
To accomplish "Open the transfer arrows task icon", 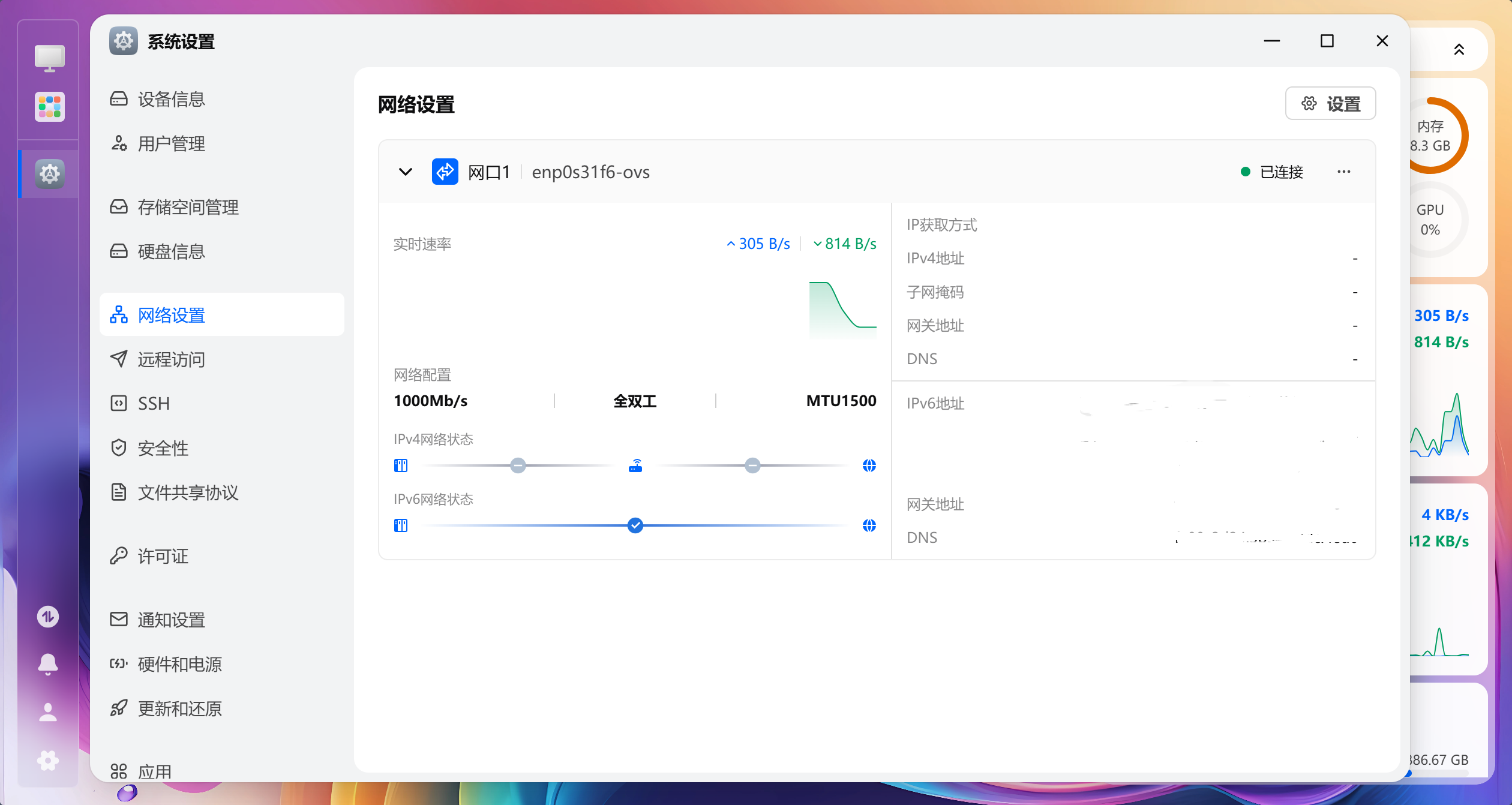I will pyautogui.click(x=48, y=616).
